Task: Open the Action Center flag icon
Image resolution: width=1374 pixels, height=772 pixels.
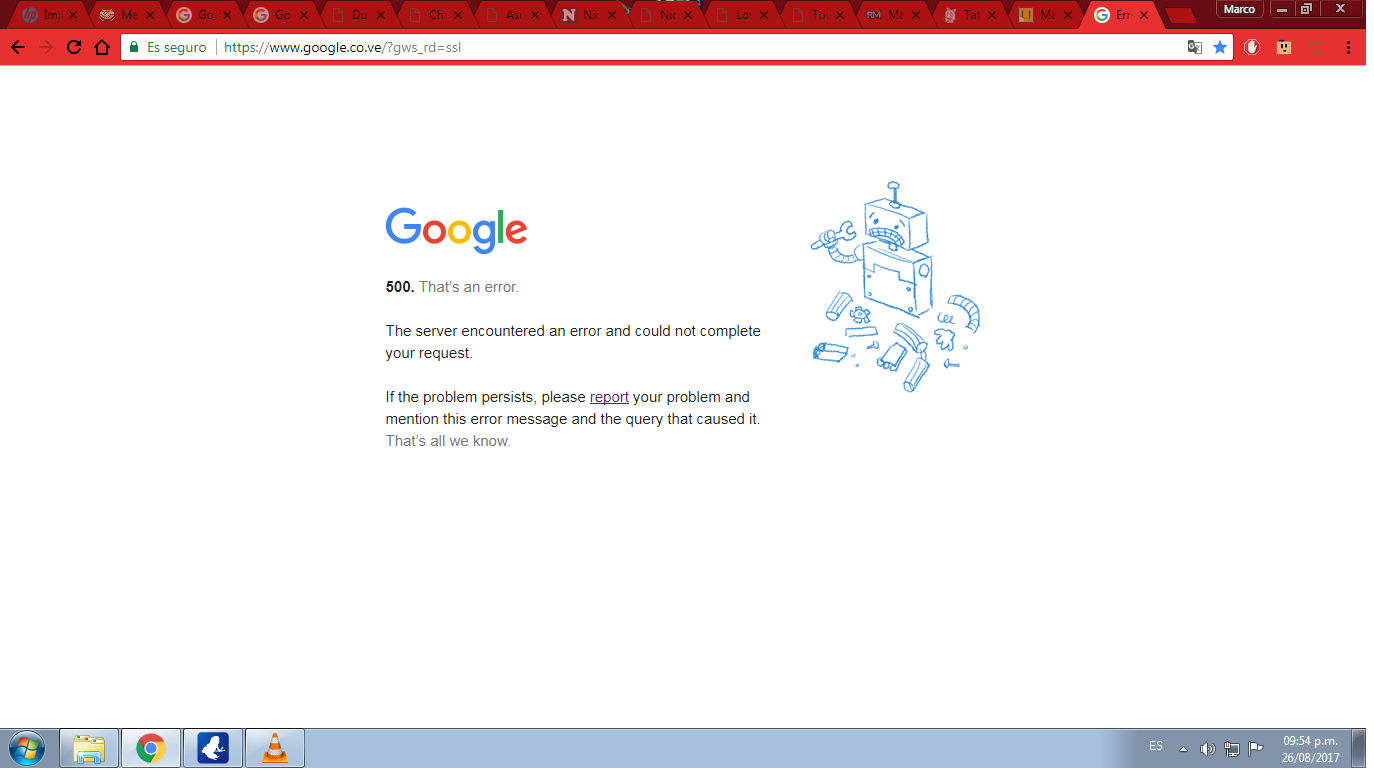Action: tap(1256, 749)
